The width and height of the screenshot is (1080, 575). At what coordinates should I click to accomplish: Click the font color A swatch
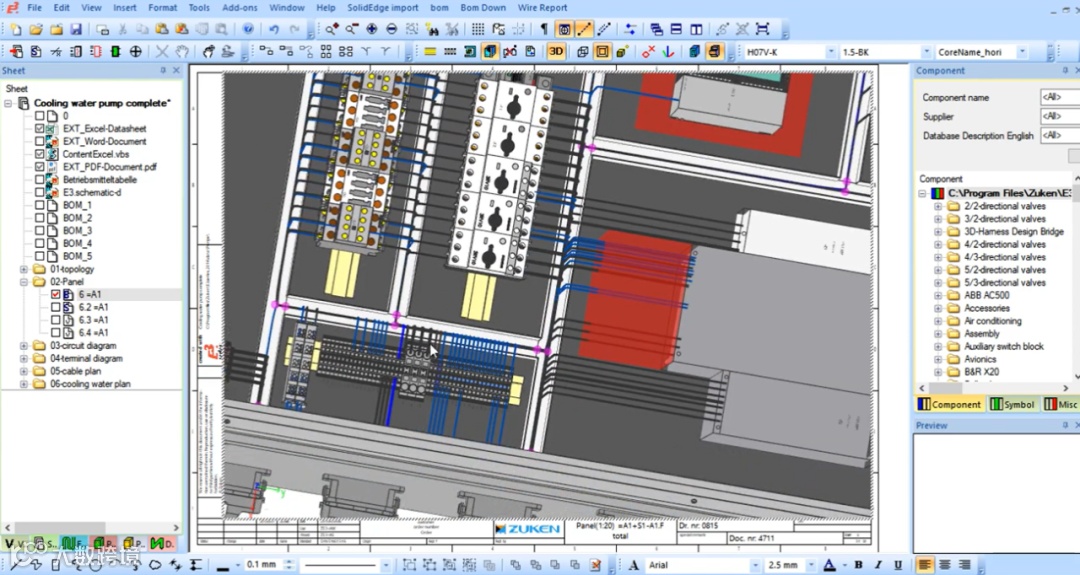point(829,565)
